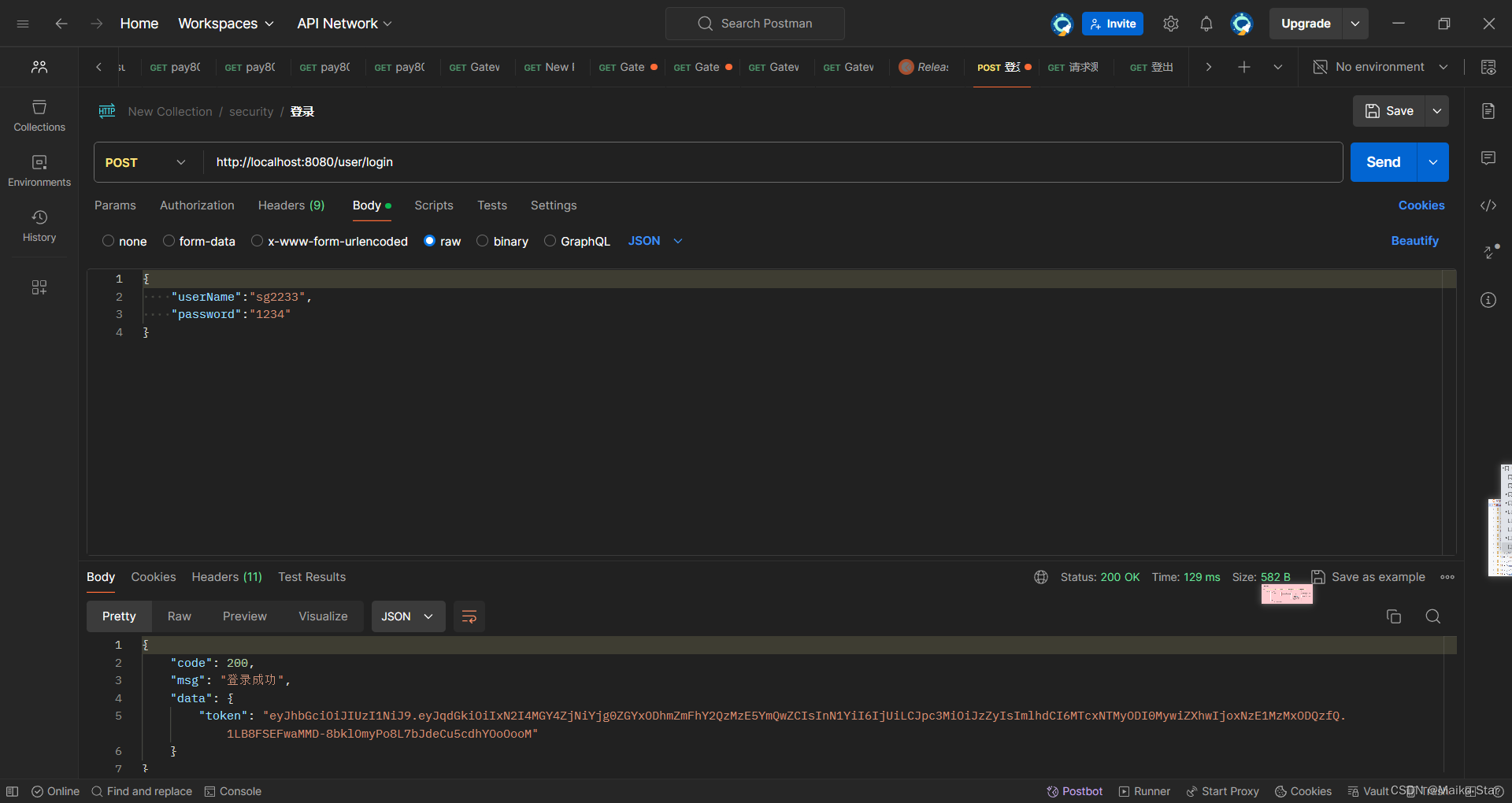Image resolution: width=1512 pixels, height=803 pixels.
Task: Expand the Send button options
Action: click(x=1433, y=162)
